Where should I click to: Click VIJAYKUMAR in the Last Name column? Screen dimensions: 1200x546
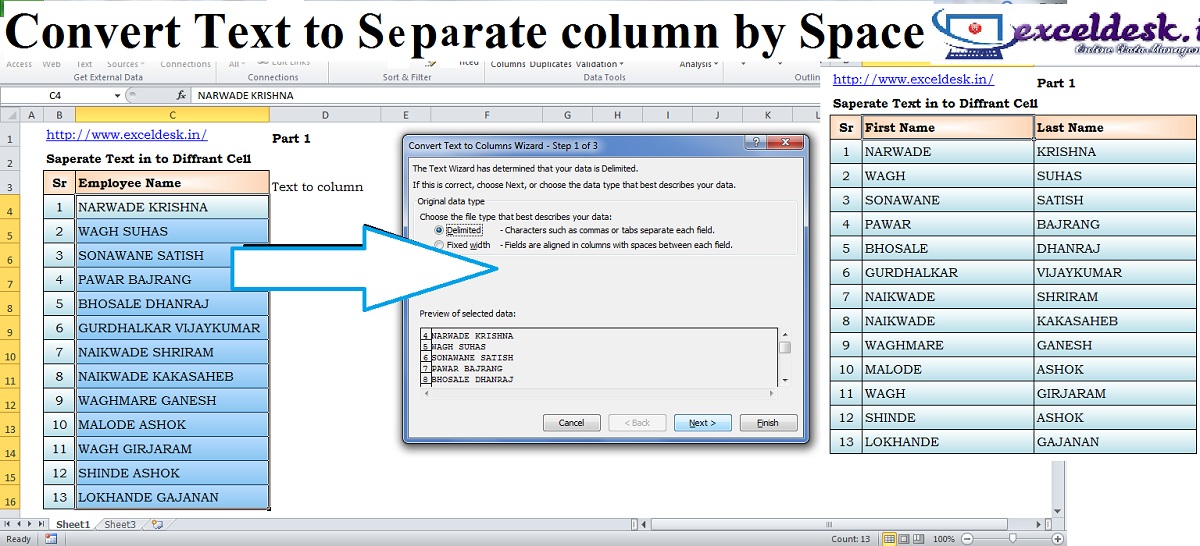(1115, 272)
